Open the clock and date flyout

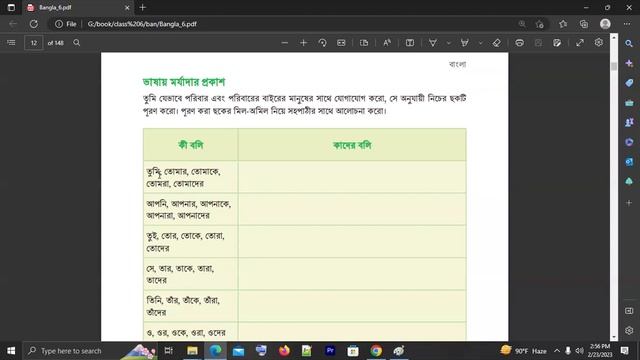pyautogui.click(x=600, y=351)
